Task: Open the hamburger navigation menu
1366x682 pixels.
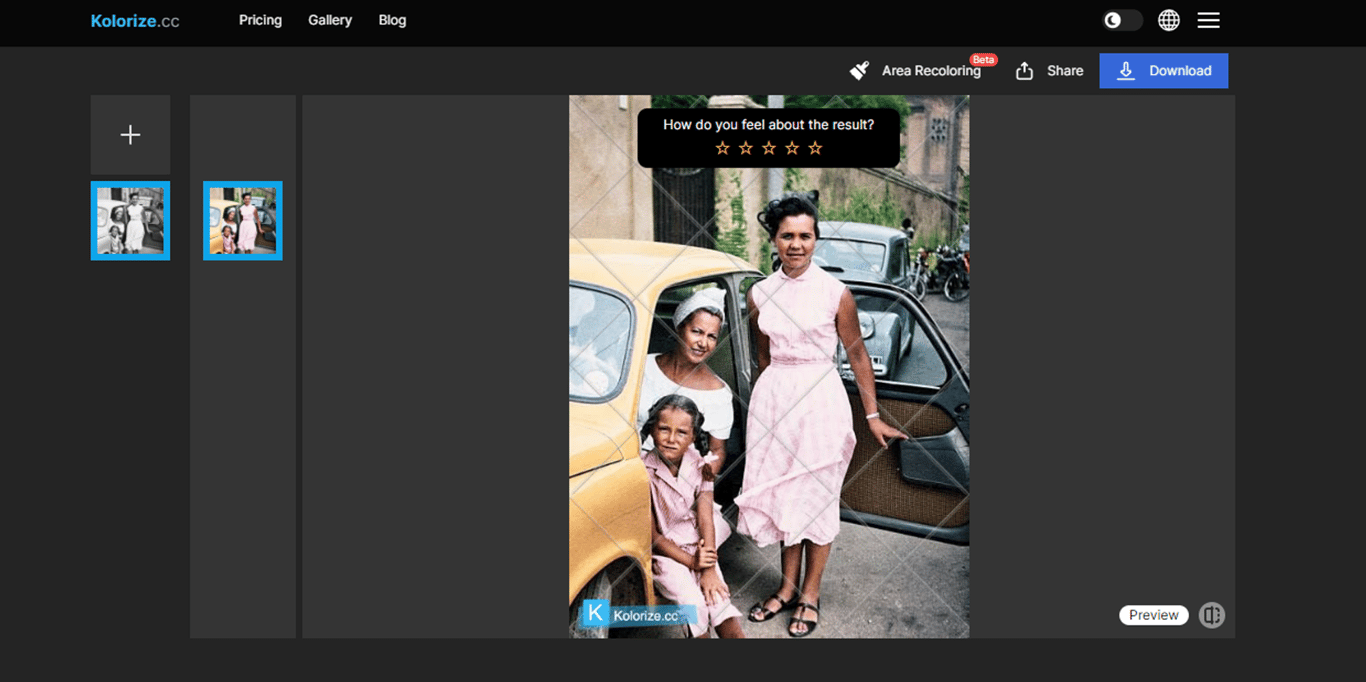Action: pos(1208,20)
